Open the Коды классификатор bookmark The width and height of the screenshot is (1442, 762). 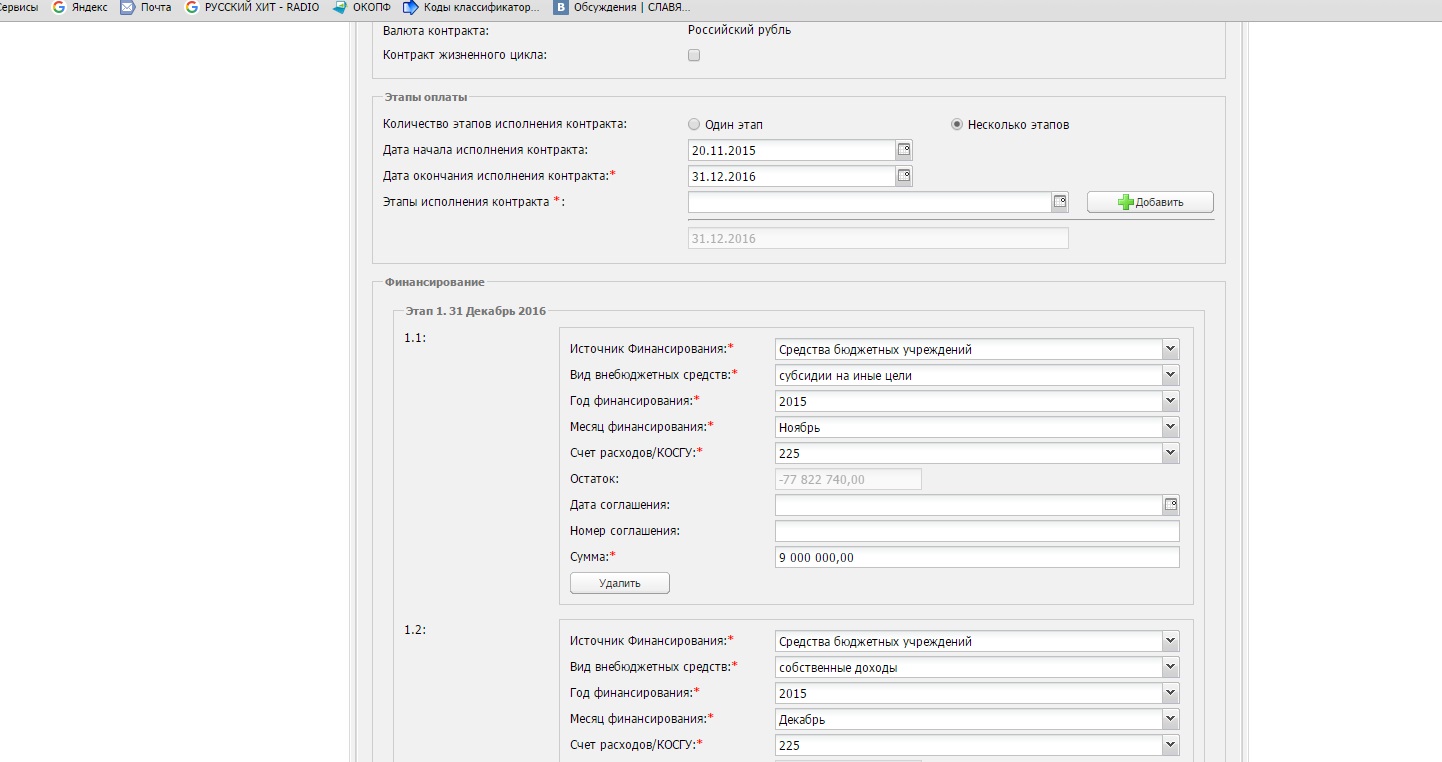(x=471, y=7)
